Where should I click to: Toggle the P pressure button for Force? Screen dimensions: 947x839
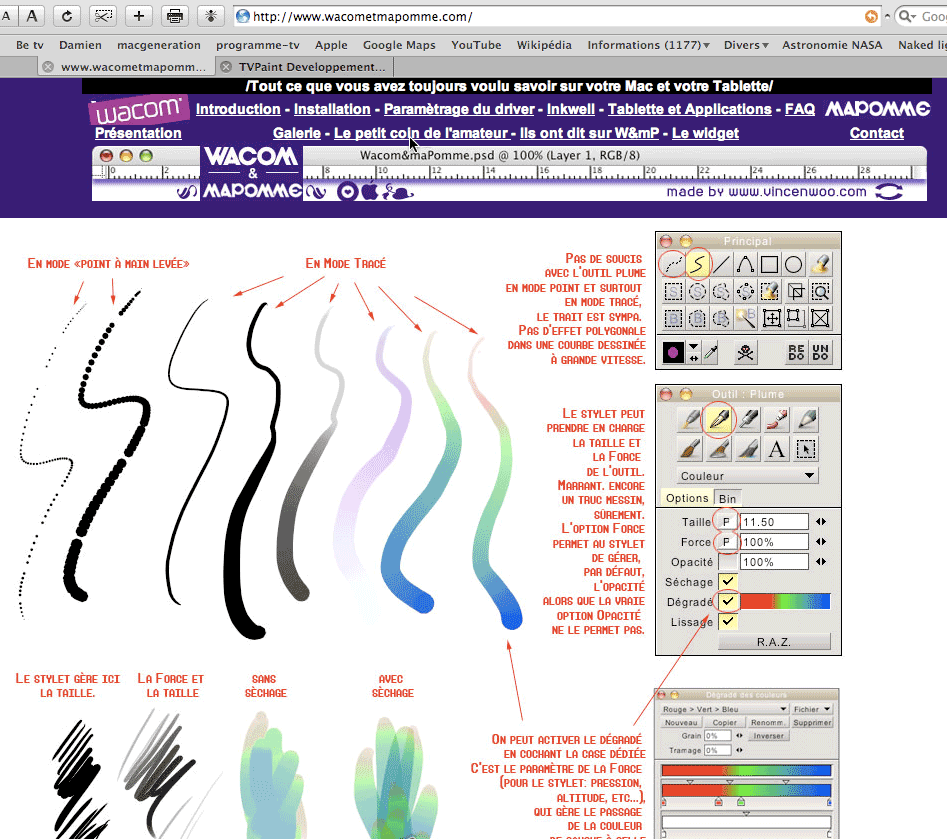[727, 542]
